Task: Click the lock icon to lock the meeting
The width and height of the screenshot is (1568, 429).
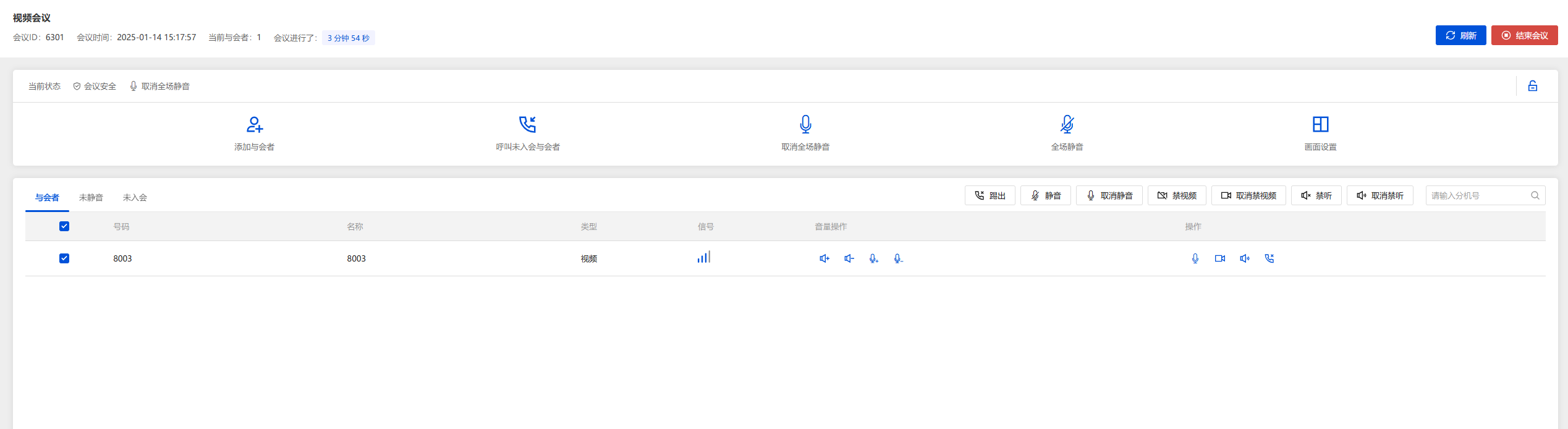Action: pos(1532,86)
